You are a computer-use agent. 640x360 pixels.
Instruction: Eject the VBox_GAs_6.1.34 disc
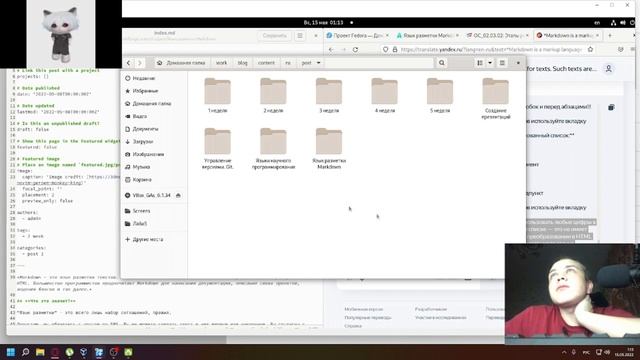pyautogui.click(x=178, y=196)
